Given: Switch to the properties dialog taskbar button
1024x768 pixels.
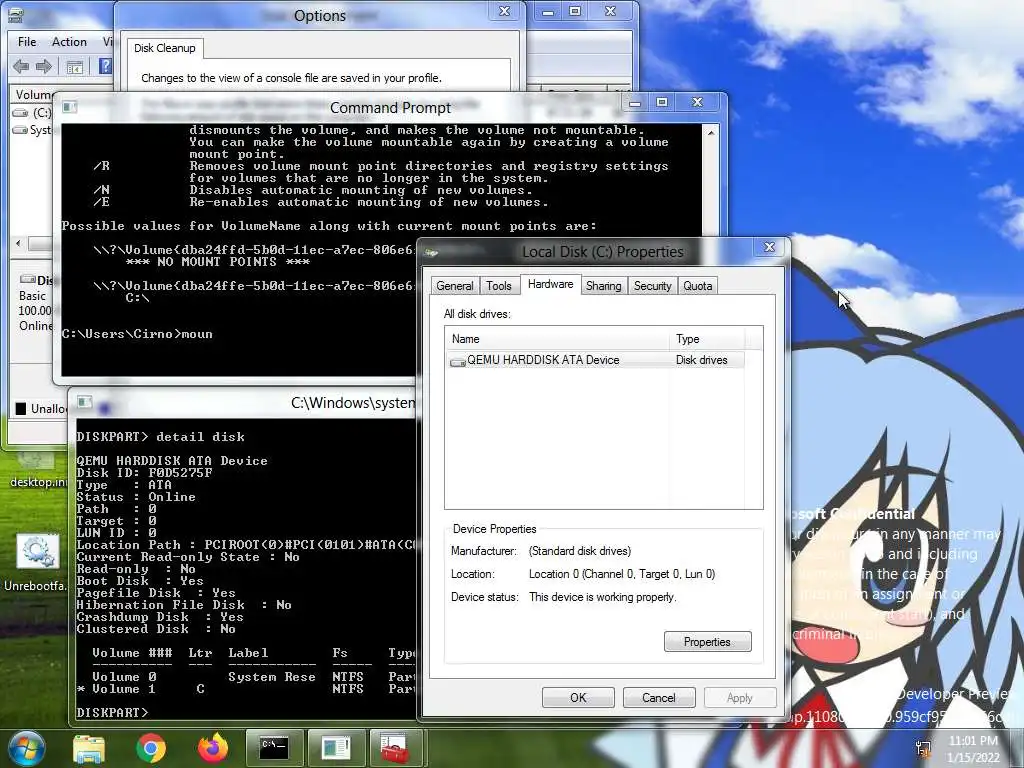Looking at the screenshot, I should tap(336, 748).
